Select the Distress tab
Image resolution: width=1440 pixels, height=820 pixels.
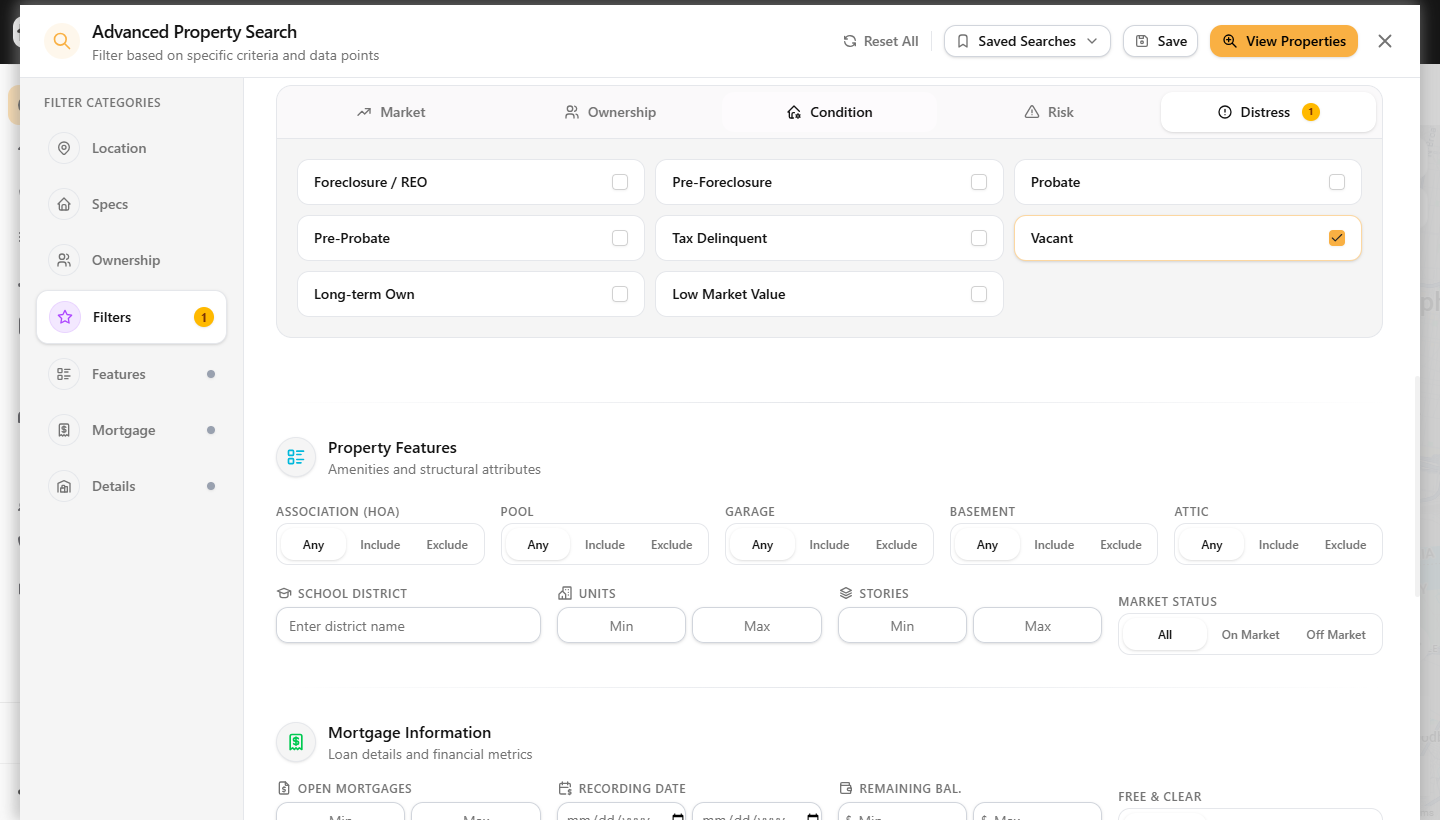point(1268,112)
